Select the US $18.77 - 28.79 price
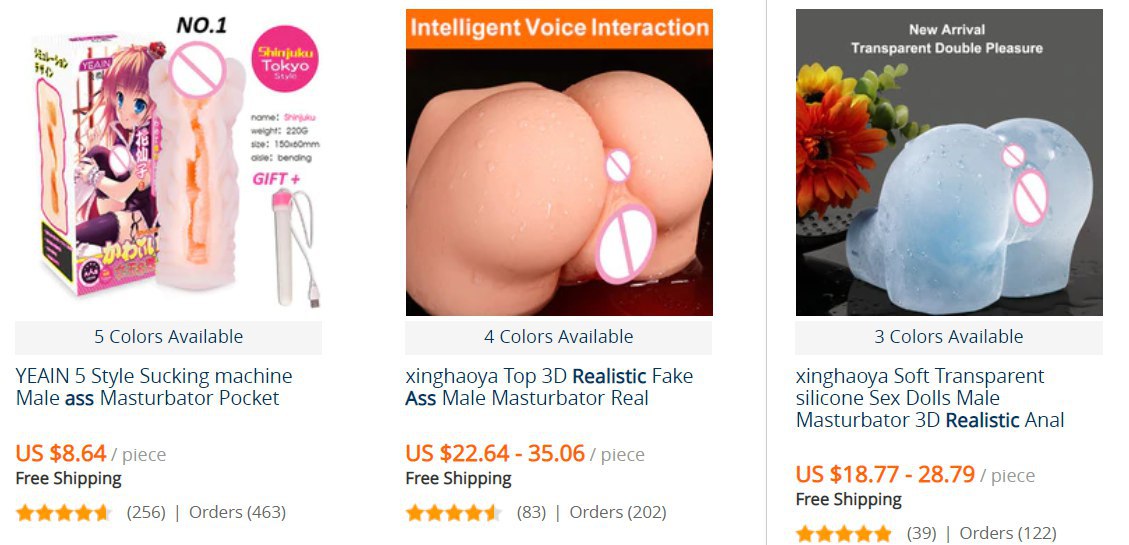Viewport: 1129px width, 545px height. [x=886, y=474]
